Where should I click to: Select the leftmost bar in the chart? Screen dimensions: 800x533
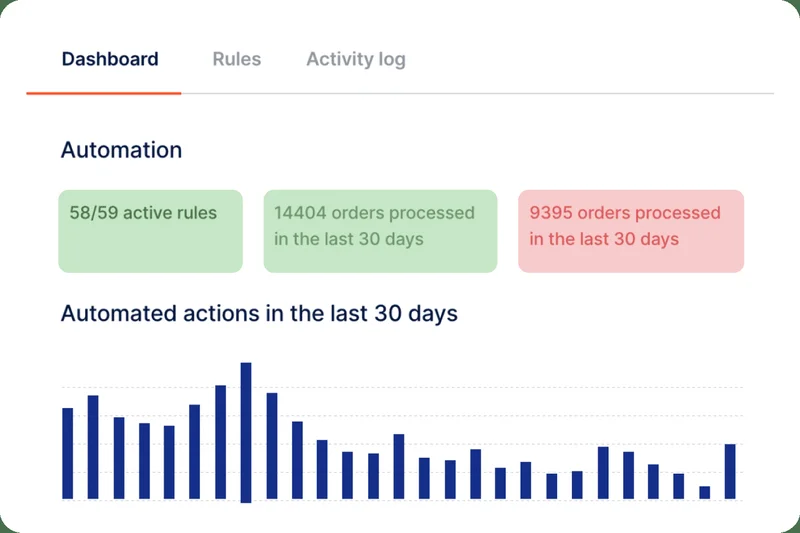(68, 453)
